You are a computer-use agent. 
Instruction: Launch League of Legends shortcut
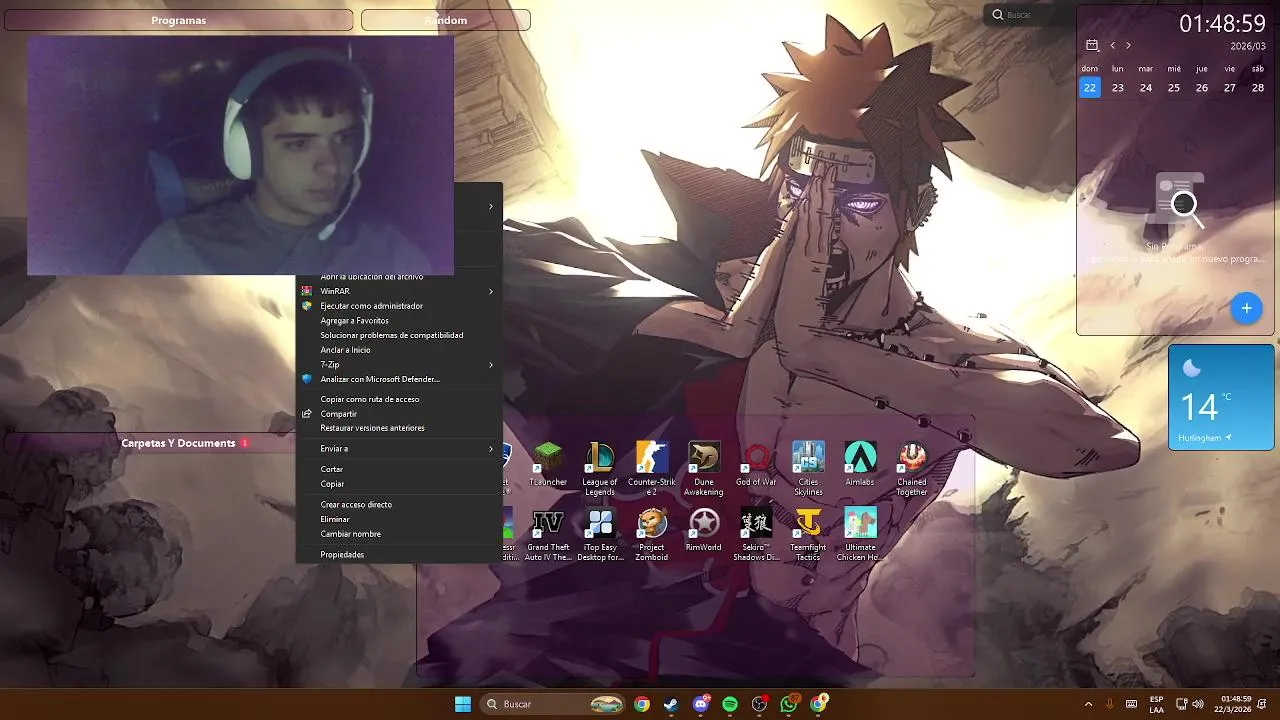(600, 468)
